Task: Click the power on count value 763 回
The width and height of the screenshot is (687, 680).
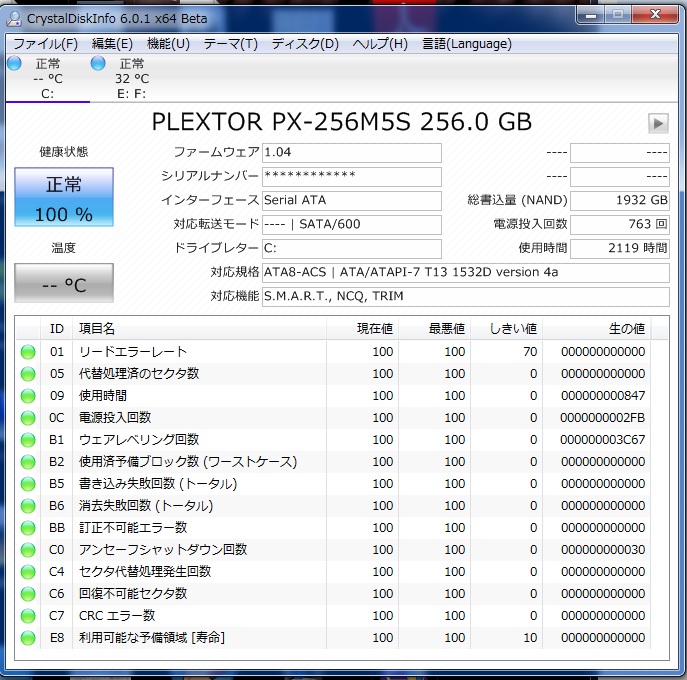Action: coord(620,224)
